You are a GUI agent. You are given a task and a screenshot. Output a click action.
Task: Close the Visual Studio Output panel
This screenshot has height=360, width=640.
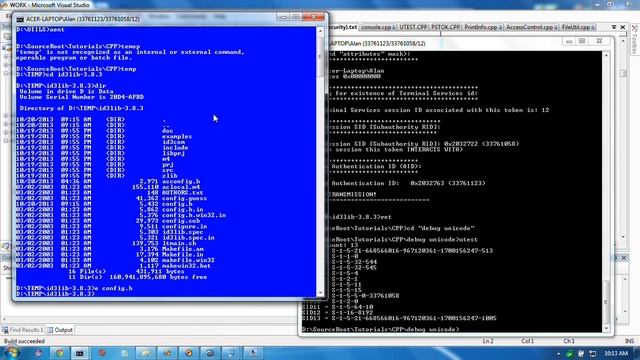point(624,258)
